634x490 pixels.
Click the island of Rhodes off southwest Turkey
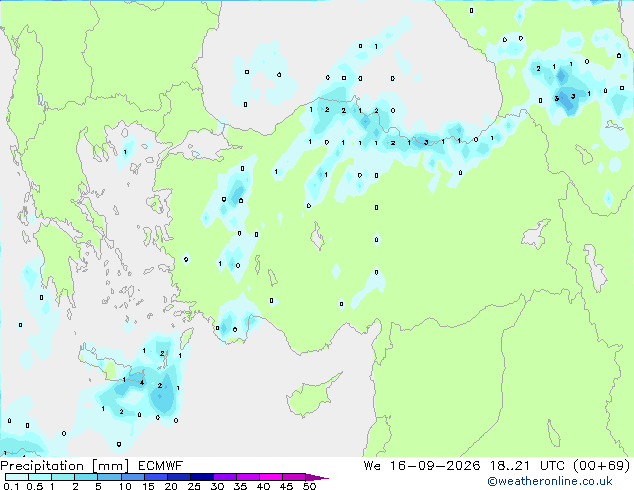[x=186, y=337]
